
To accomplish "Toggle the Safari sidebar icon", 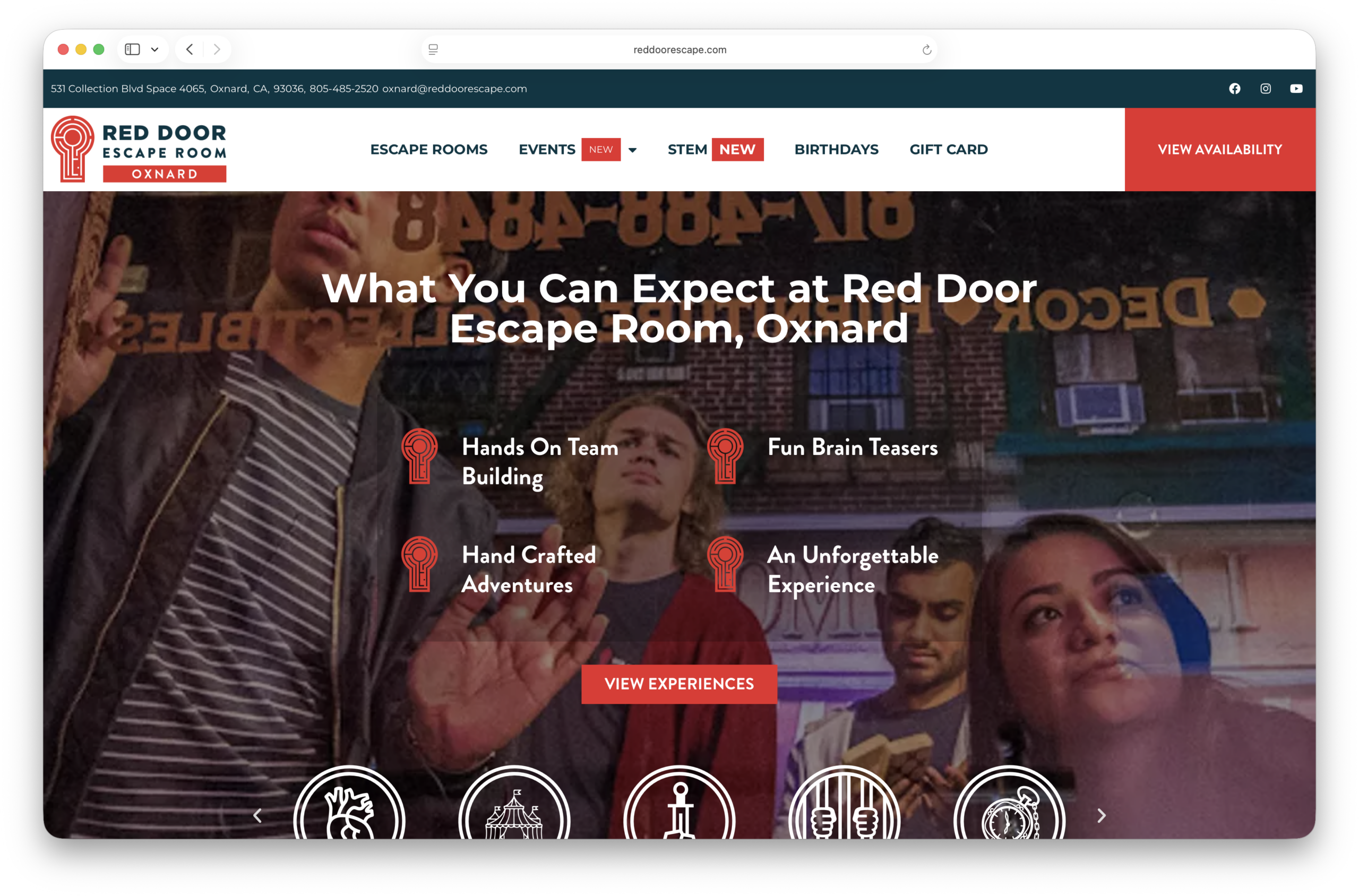I will pyautogui.click(x=132, y=50).
